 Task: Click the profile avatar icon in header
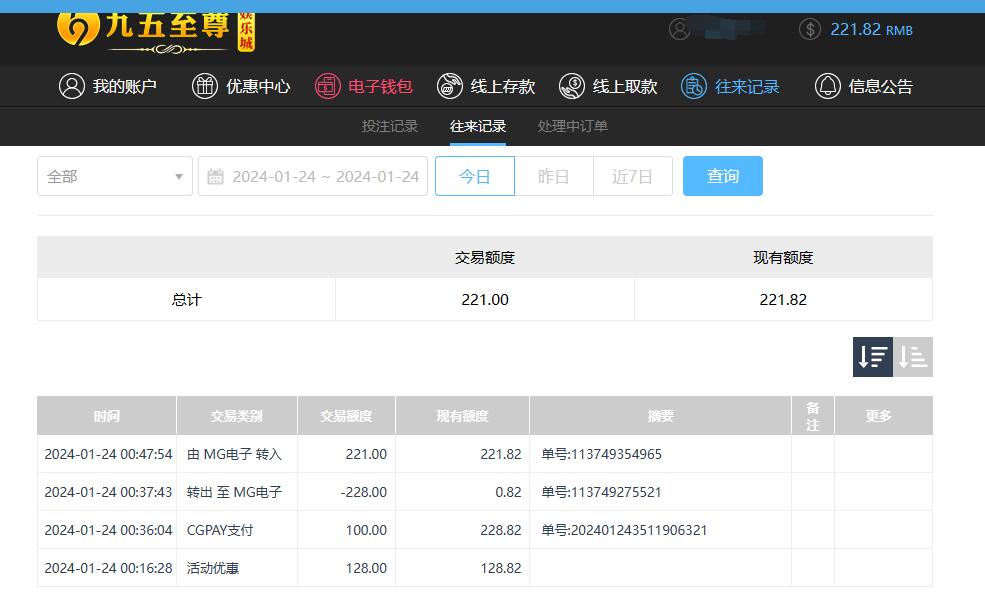680,29
